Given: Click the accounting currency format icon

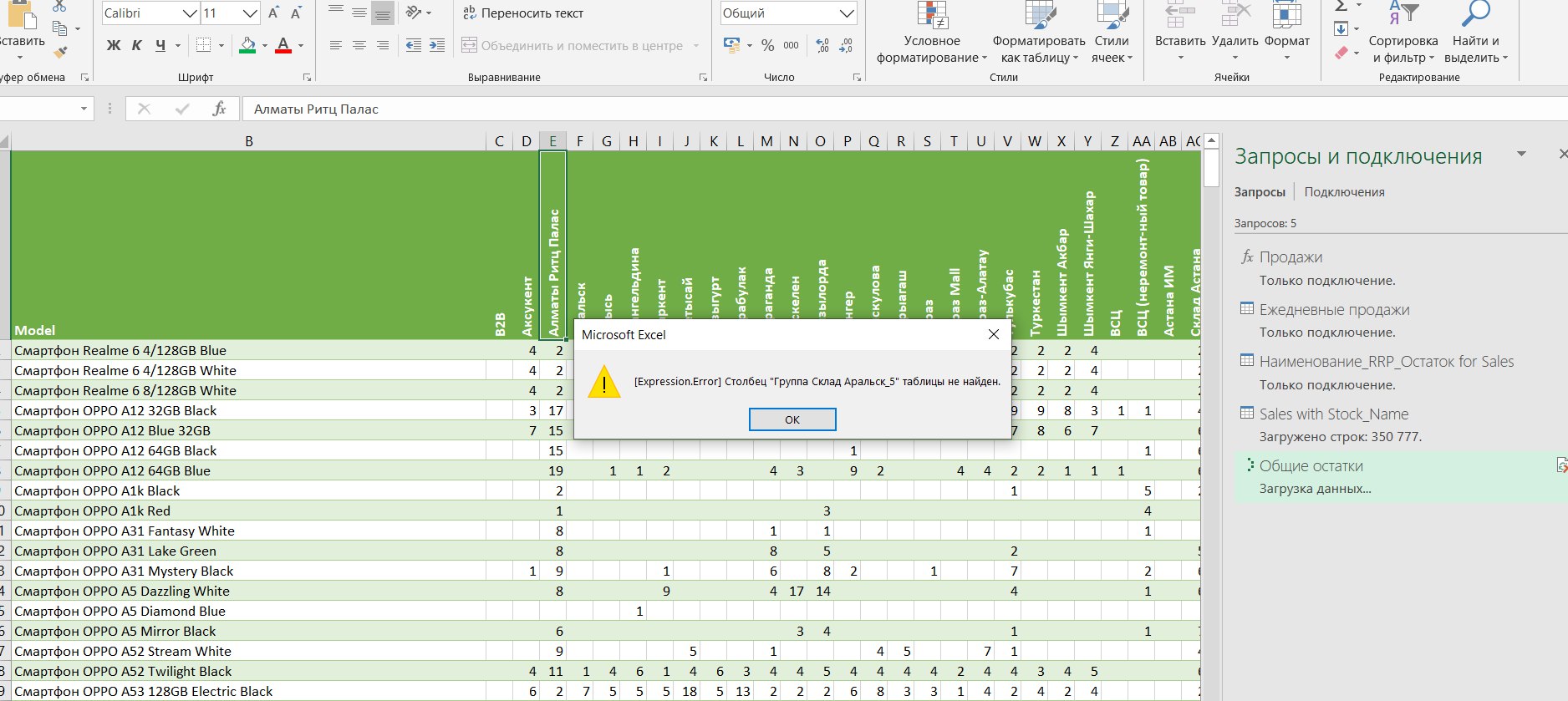Looking at the screenshot, I should (732, 45).
